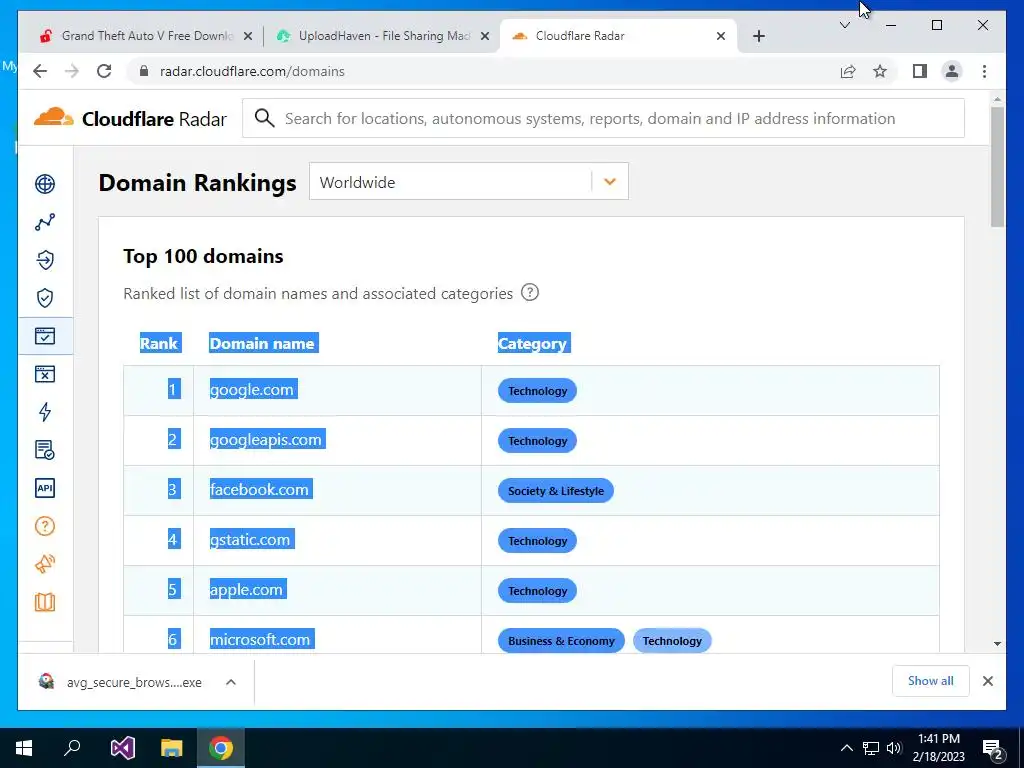
Task: Click the orange megaphone sidebar icon
Action: [x=45, y=564]
